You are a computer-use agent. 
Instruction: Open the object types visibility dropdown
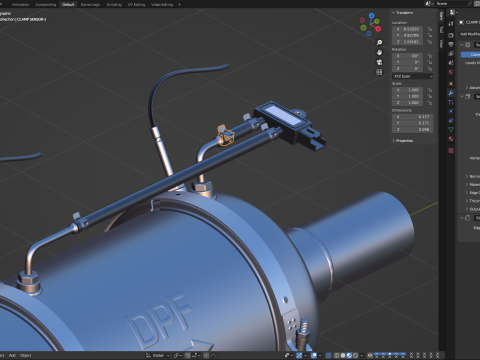coord(289,355)
